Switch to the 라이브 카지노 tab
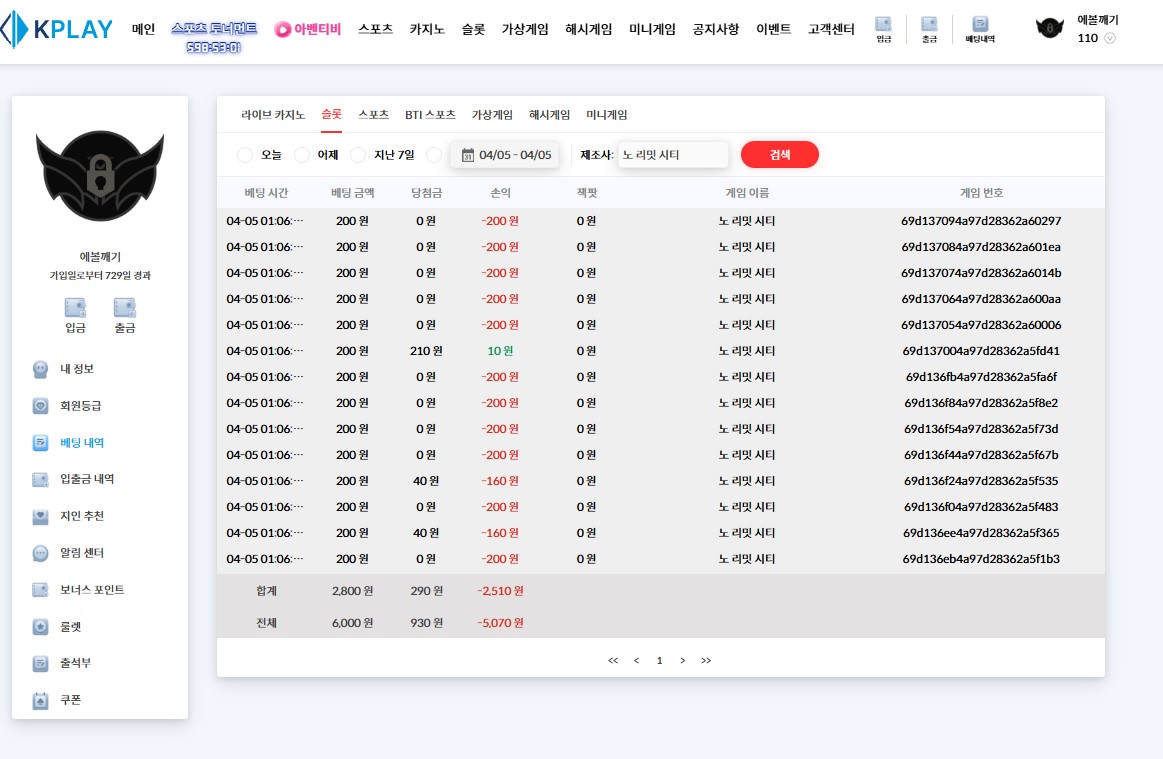 pos(272,115)
